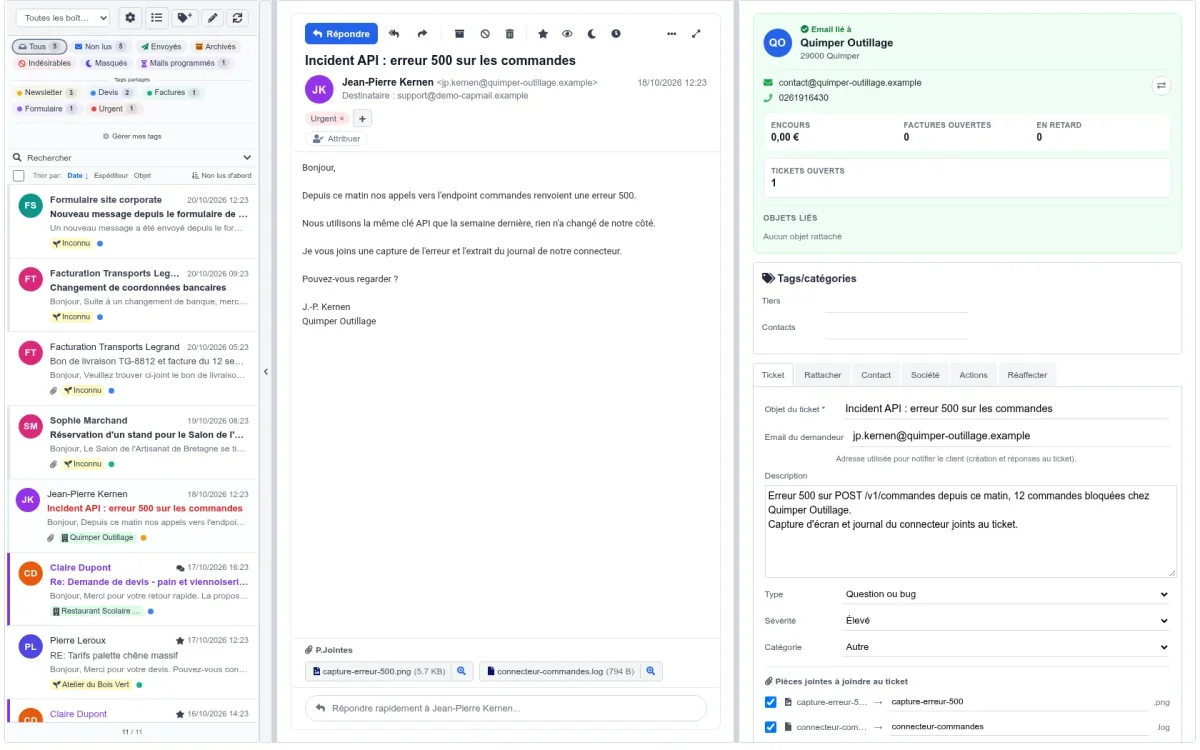Filter by the Devis tag

pos(111,92)
